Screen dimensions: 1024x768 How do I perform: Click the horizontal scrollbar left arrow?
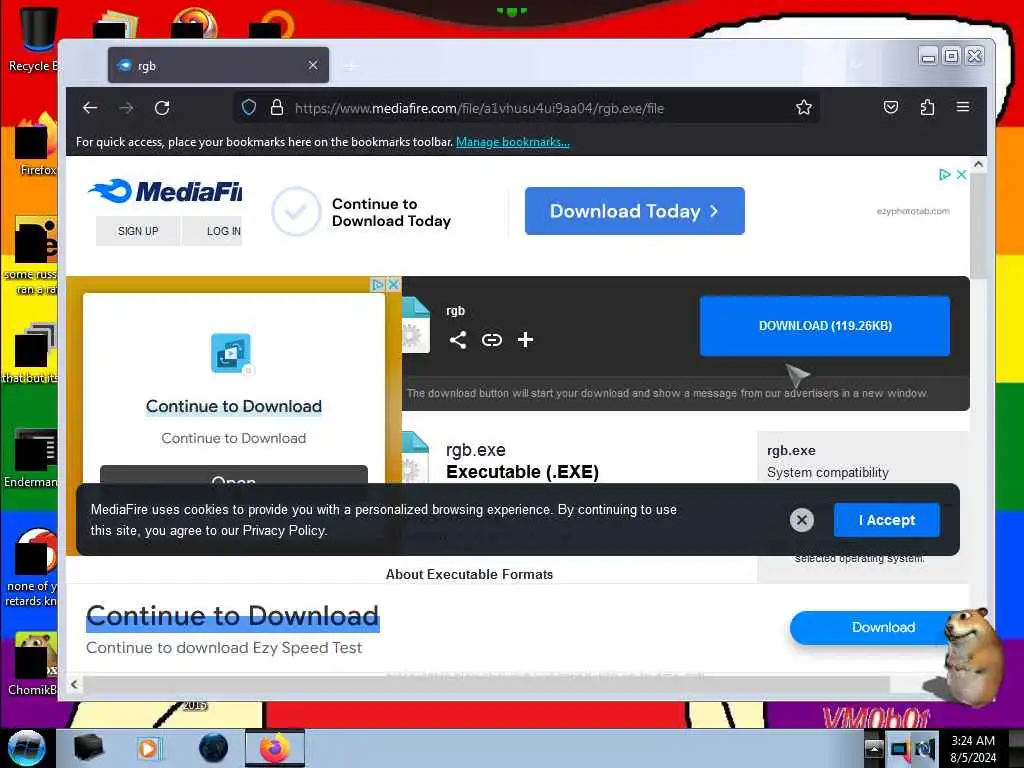(74, 684)
